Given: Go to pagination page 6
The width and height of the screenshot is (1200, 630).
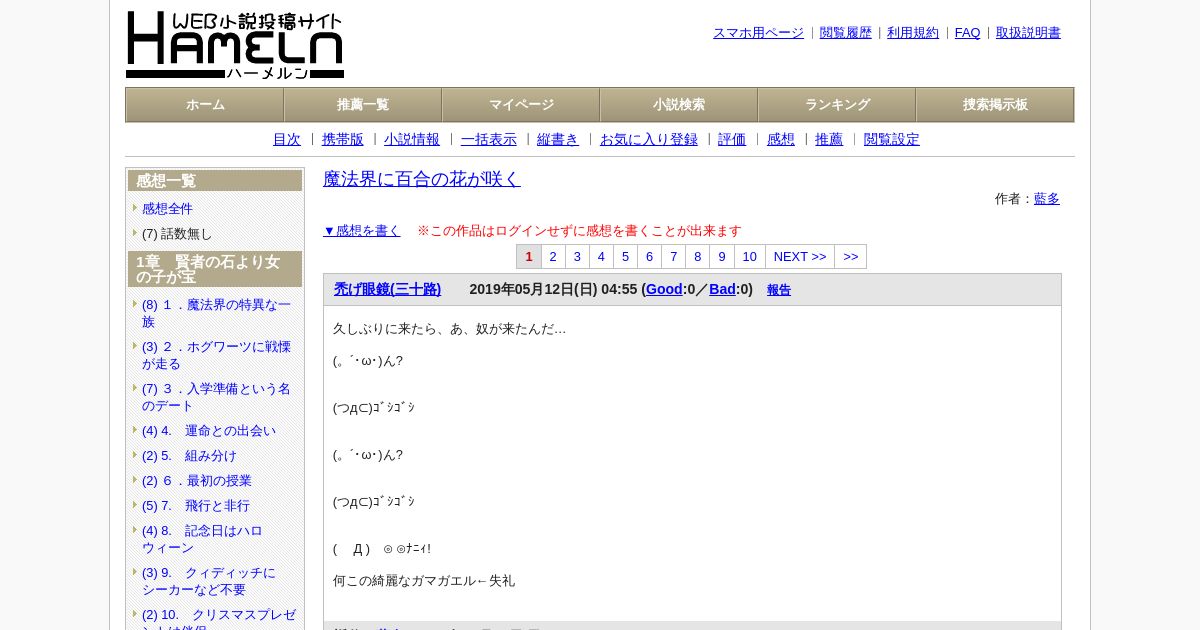Looking at the screenshot, I should pyautogui.click(x=649, y=257).
